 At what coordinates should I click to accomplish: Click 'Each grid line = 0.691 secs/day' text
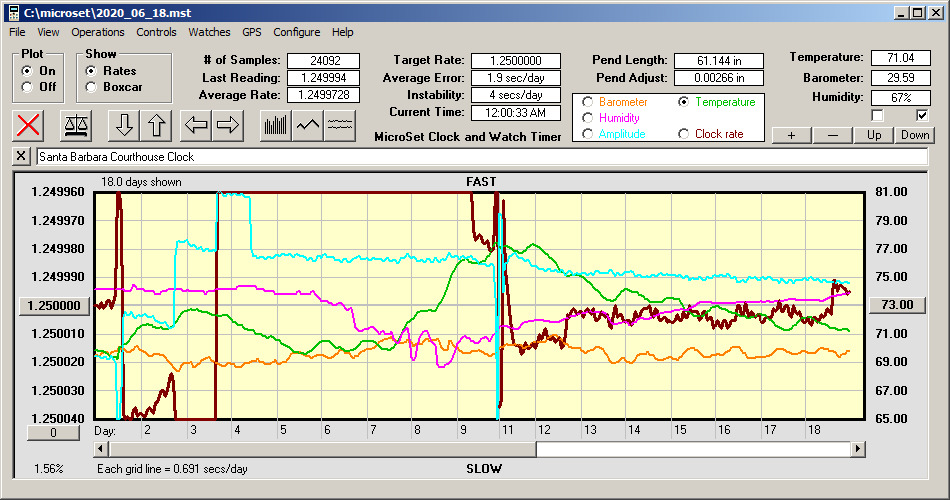172,468
